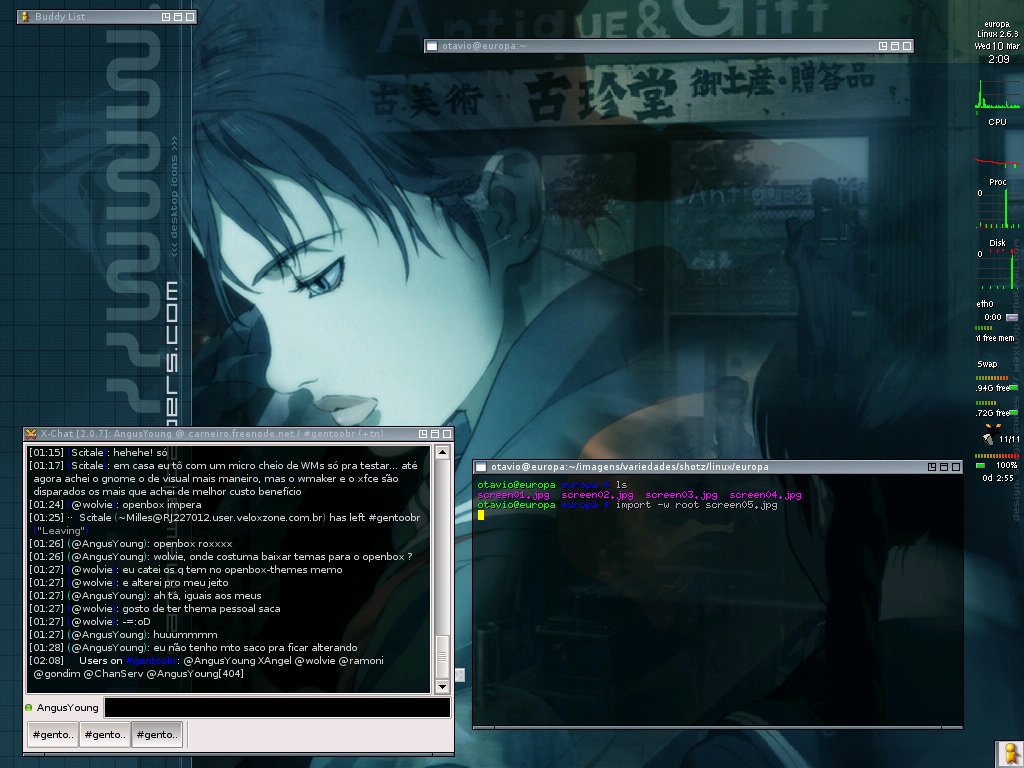The height and width of the screenshot is (768, 1024).
Task: Click the rightmost title bar button of Buddy List
Action: (190, 16)
